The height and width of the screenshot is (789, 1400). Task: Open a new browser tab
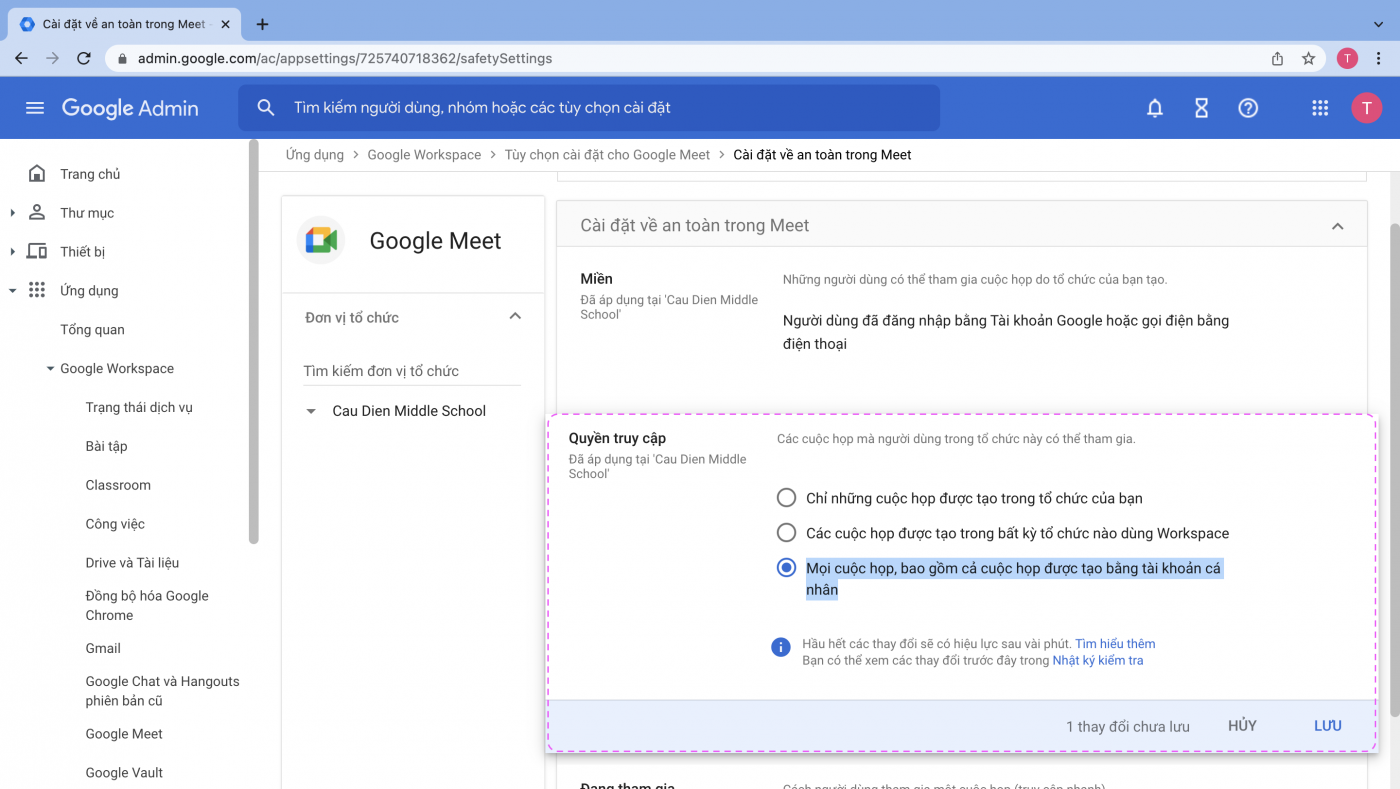[262, 24]
